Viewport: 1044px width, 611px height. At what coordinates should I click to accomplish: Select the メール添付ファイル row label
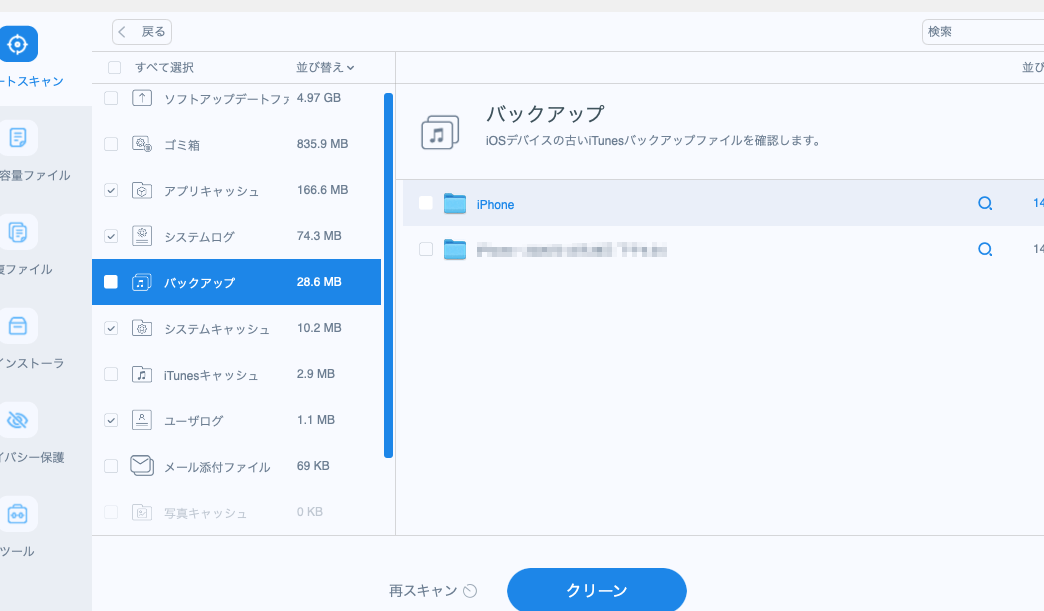coord(217,467)
